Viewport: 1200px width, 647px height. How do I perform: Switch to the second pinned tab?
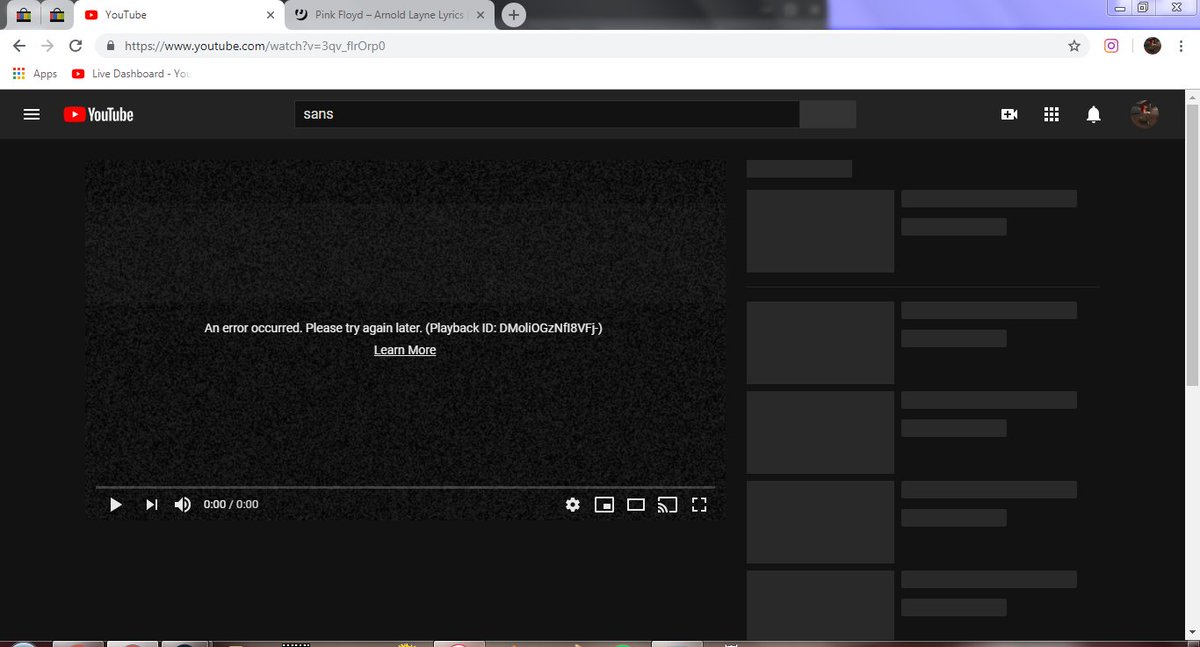tap(57, 15)
